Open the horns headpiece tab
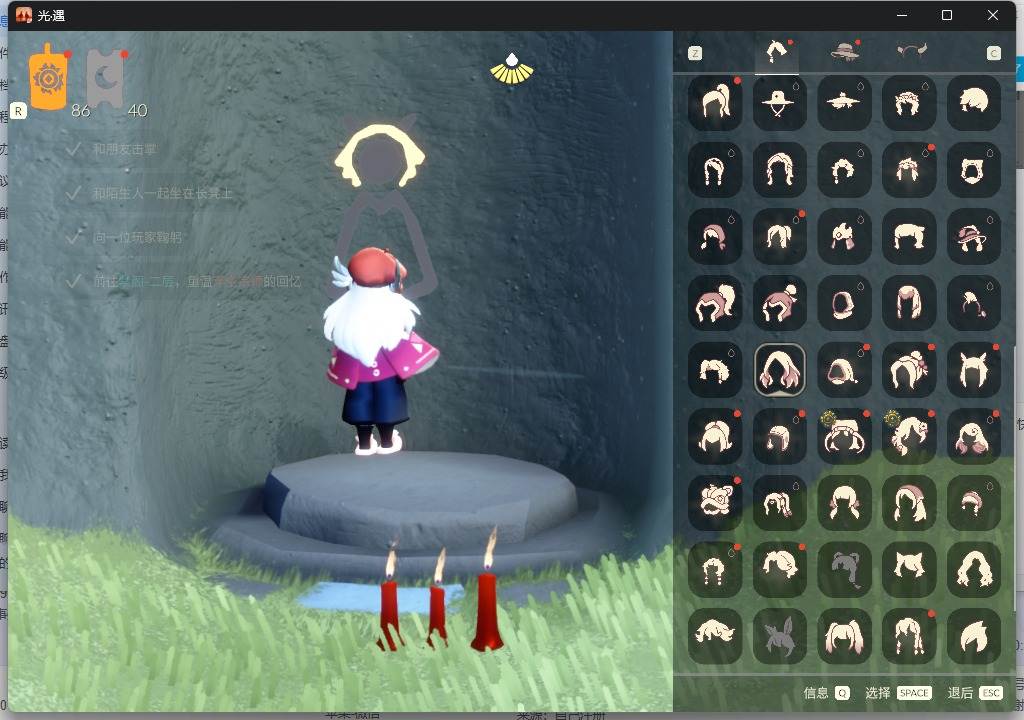This screenshot has width=1024, height=720. (x=911, y=51)
